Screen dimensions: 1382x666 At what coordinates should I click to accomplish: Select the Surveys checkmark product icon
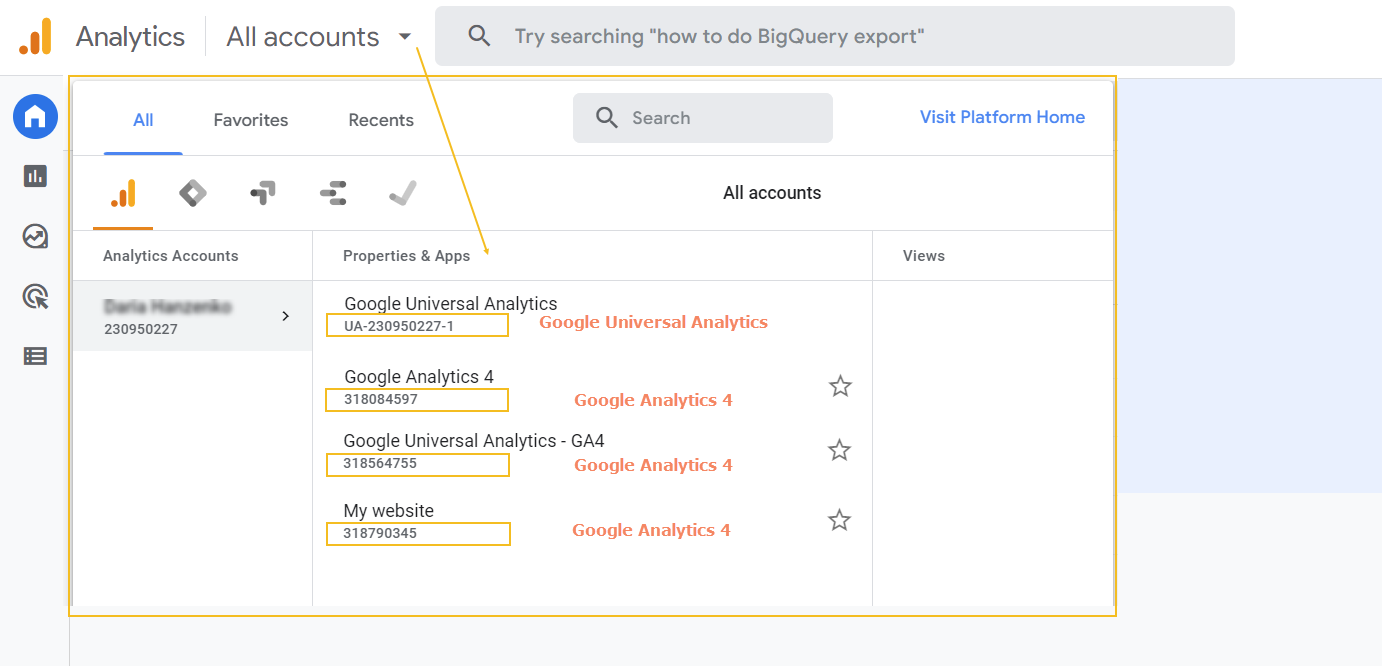pyautogui.click(x=403, y=193)
